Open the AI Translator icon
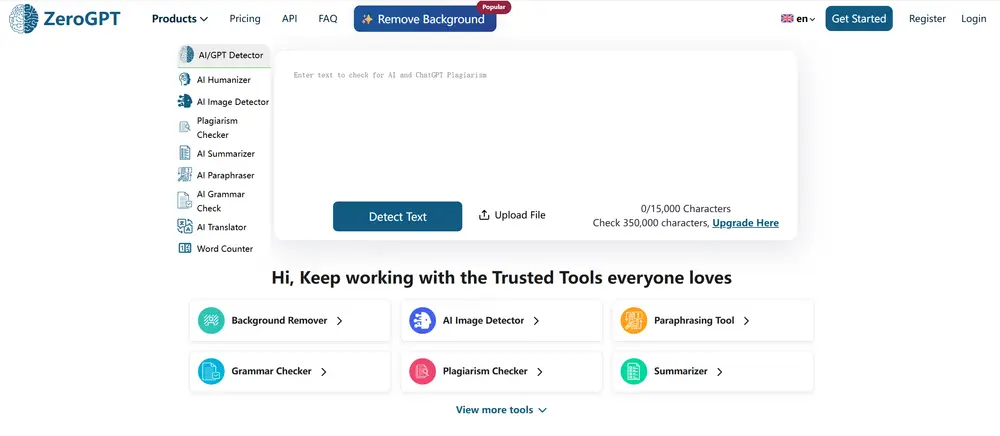This screenshot has width=1000, height=436. (185, 226)
